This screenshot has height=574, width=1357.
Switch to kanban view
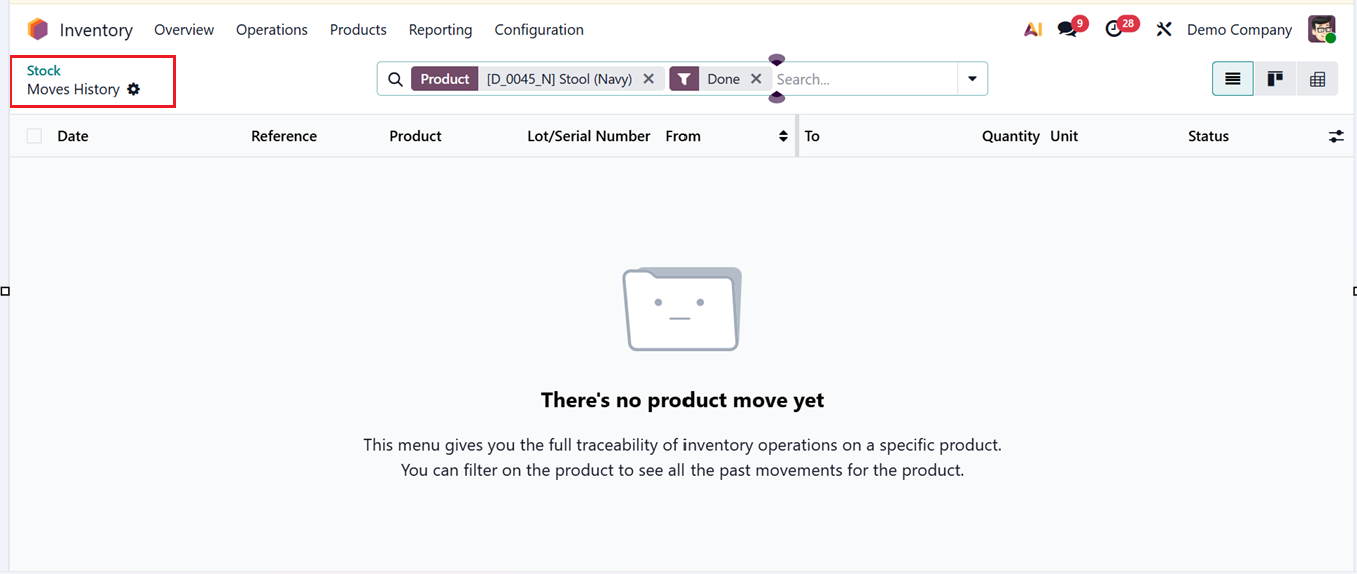coord(1275,79)
